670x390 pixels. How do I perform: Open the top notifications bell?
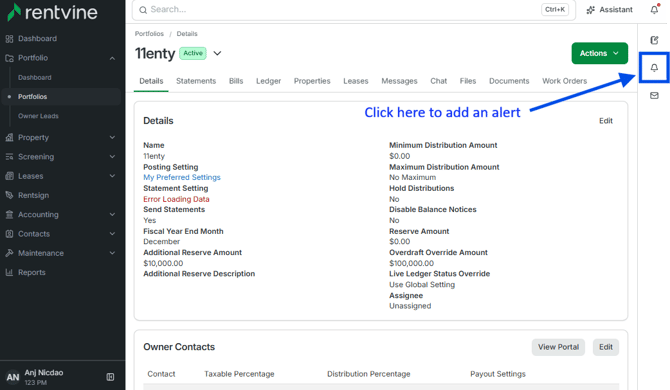click(655, 9)
